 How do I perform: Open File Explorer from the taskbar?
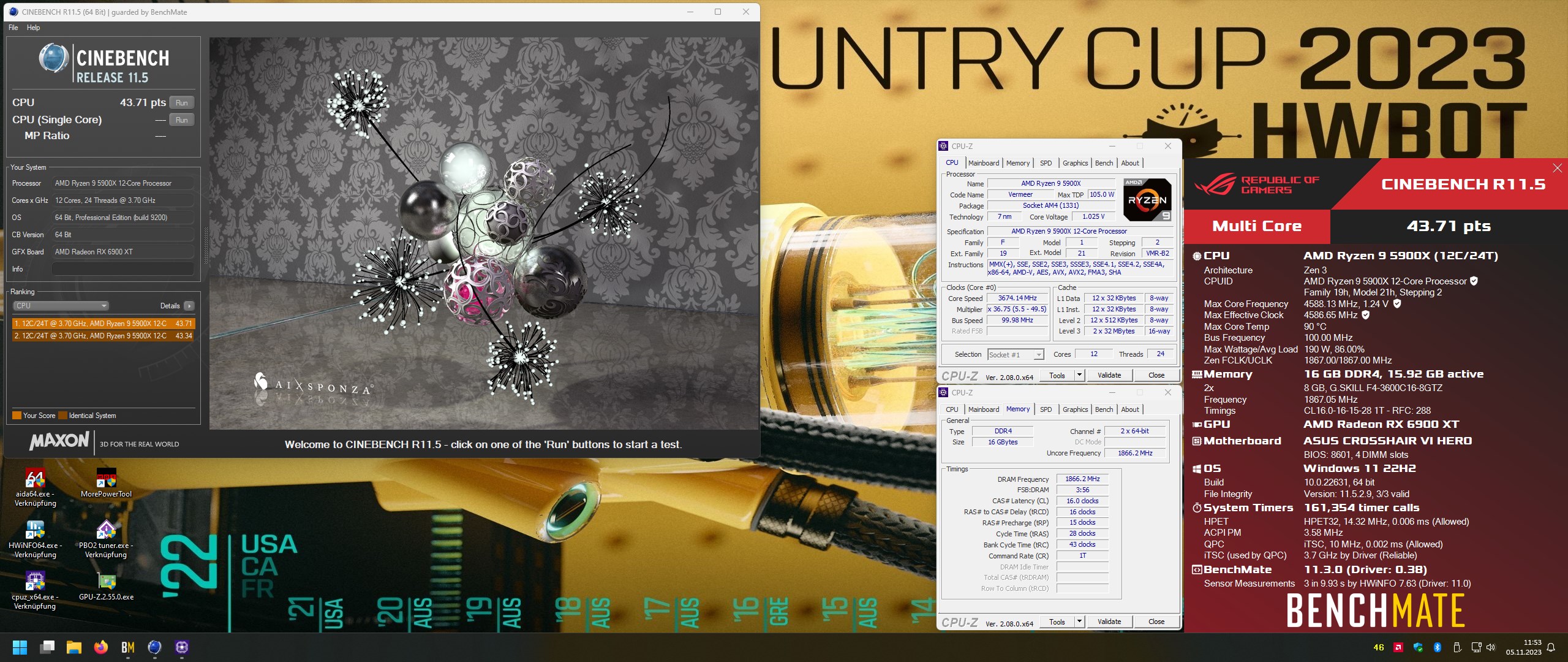pyautogui.click(x=74, y=647)
